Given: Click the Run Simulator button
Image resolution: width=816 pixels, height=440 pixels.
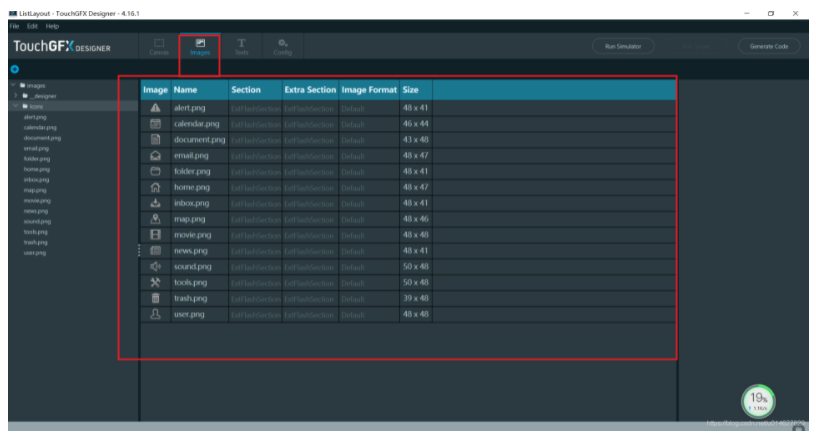Looking at the screenshot, I should [x=623, y=46].
